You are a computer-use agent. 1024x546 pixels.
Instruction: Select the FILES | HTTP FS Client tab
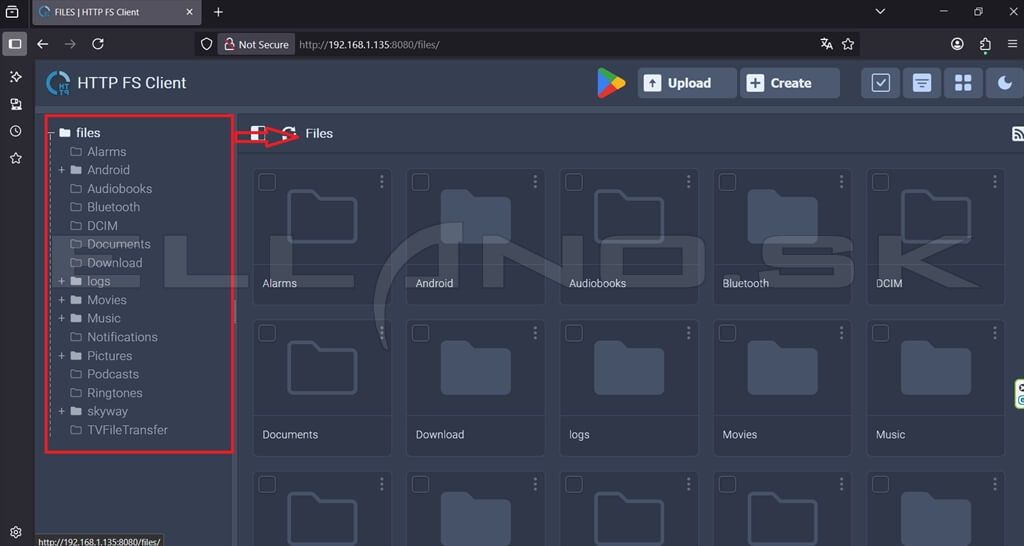pyautogui.click(x=116, y=12)
